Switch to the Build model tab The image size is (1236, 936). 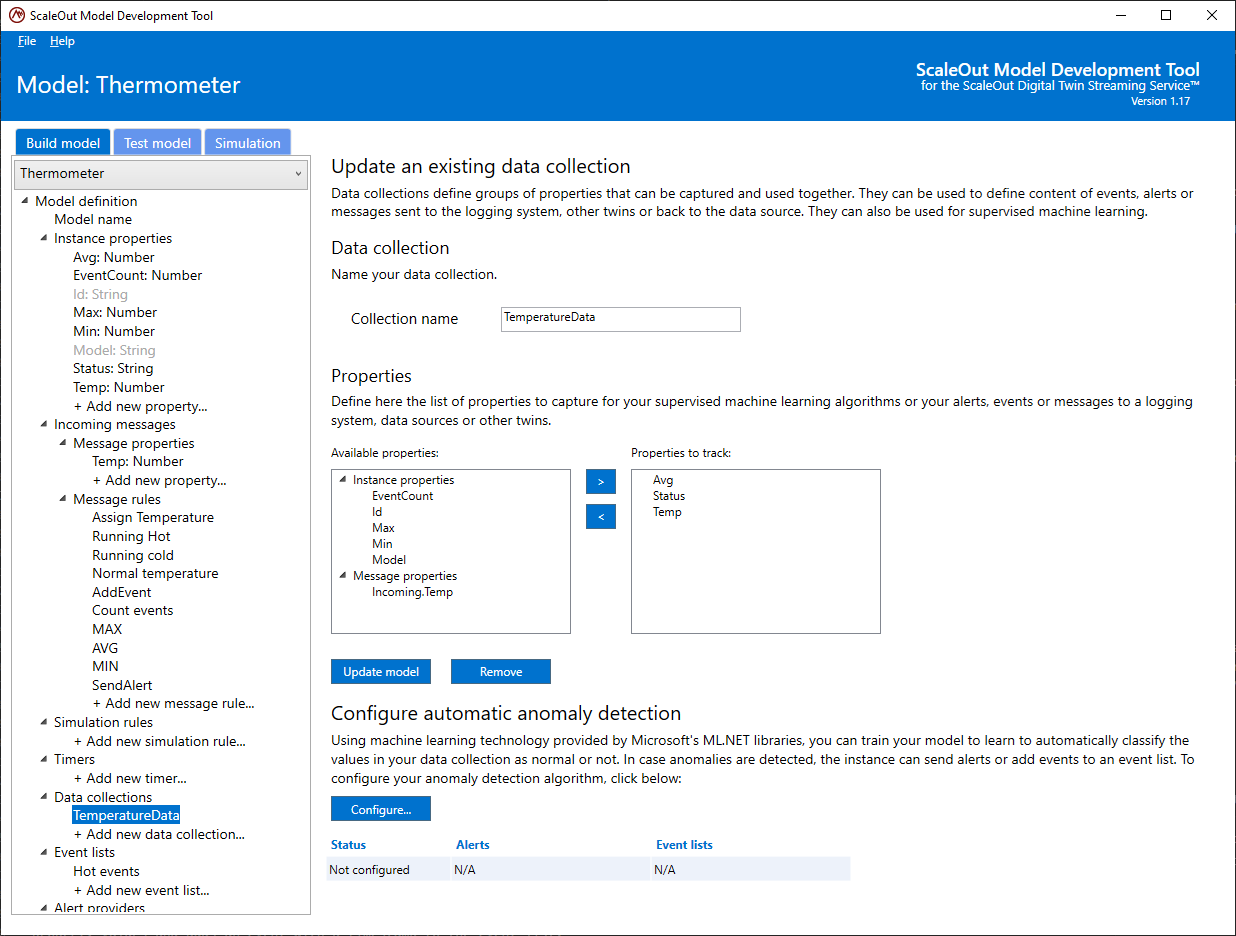63,143
